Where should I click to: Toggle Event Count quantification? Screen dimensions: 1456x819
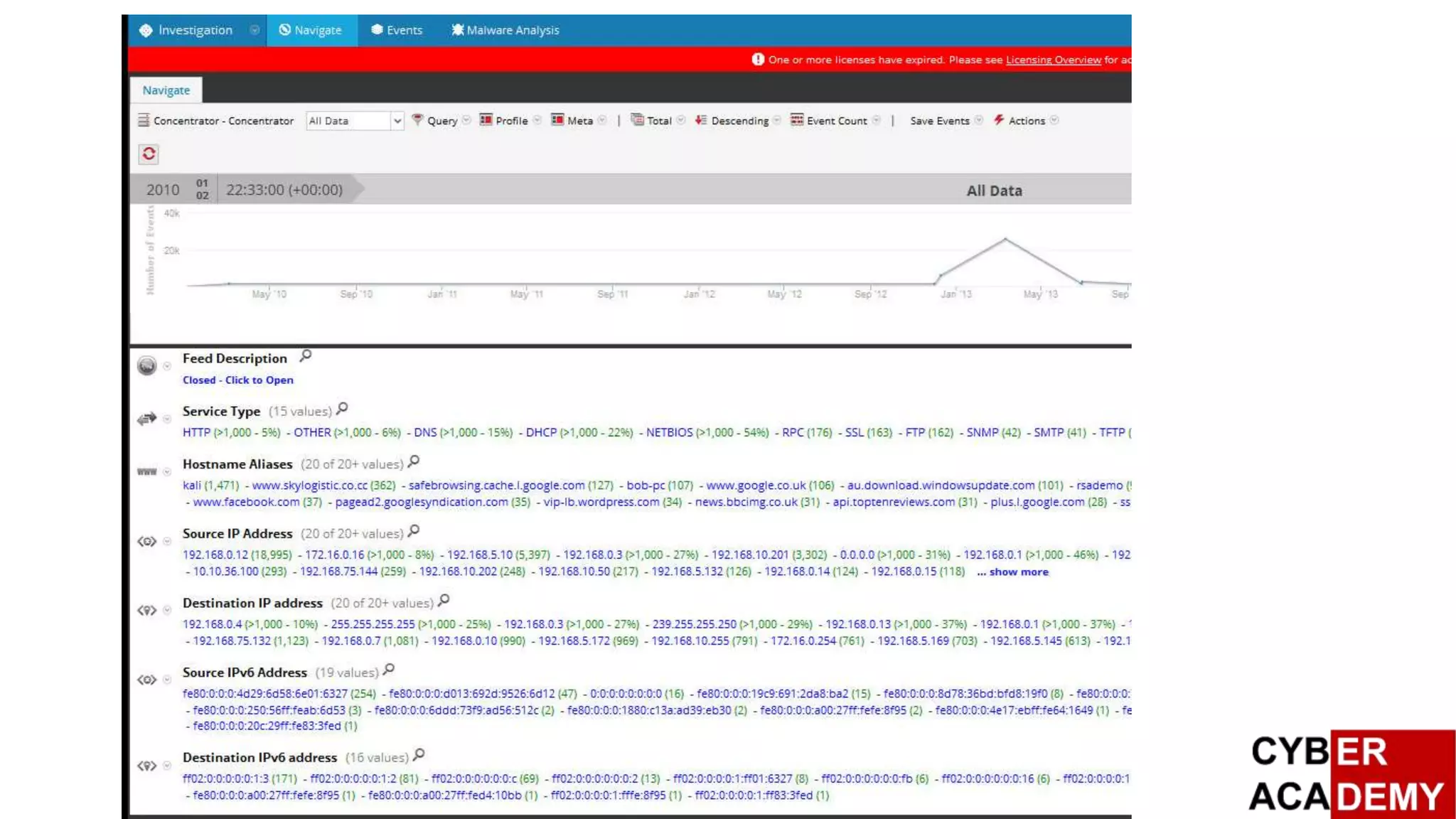pyautogui.click(x=836, y=121)
